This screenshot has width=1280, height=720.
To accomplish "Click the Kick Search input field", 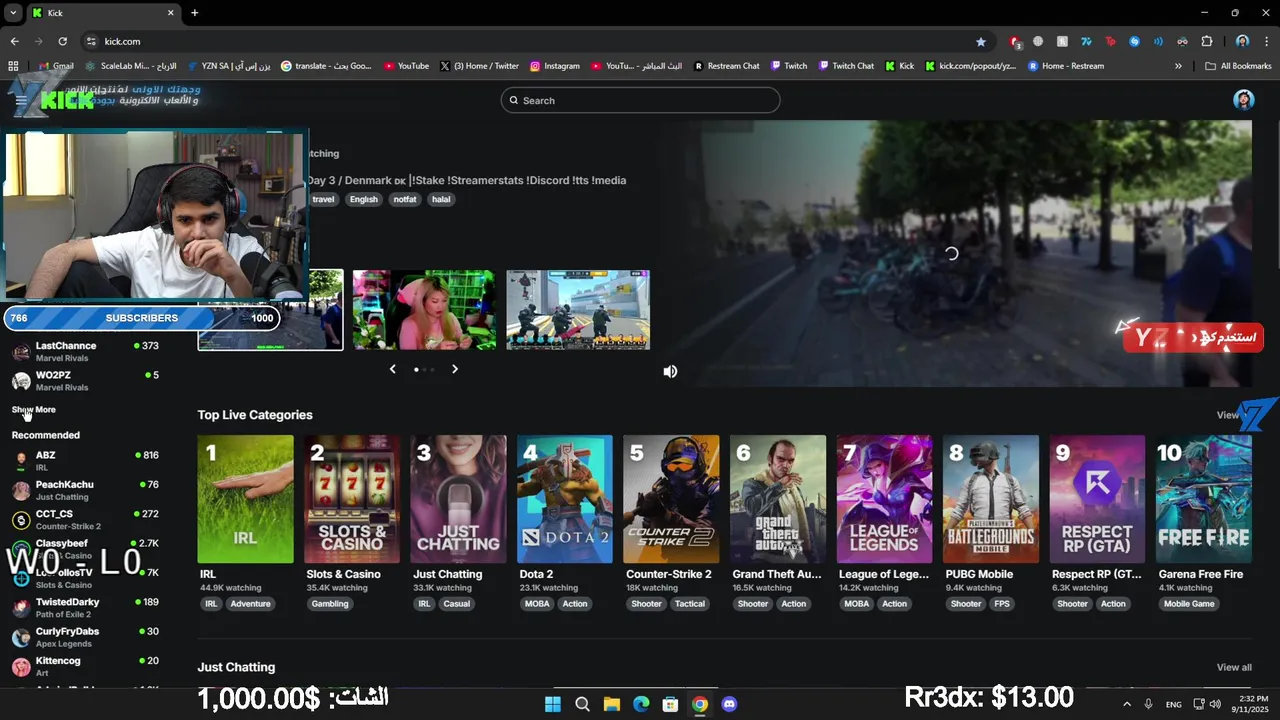I will (640, 100).
